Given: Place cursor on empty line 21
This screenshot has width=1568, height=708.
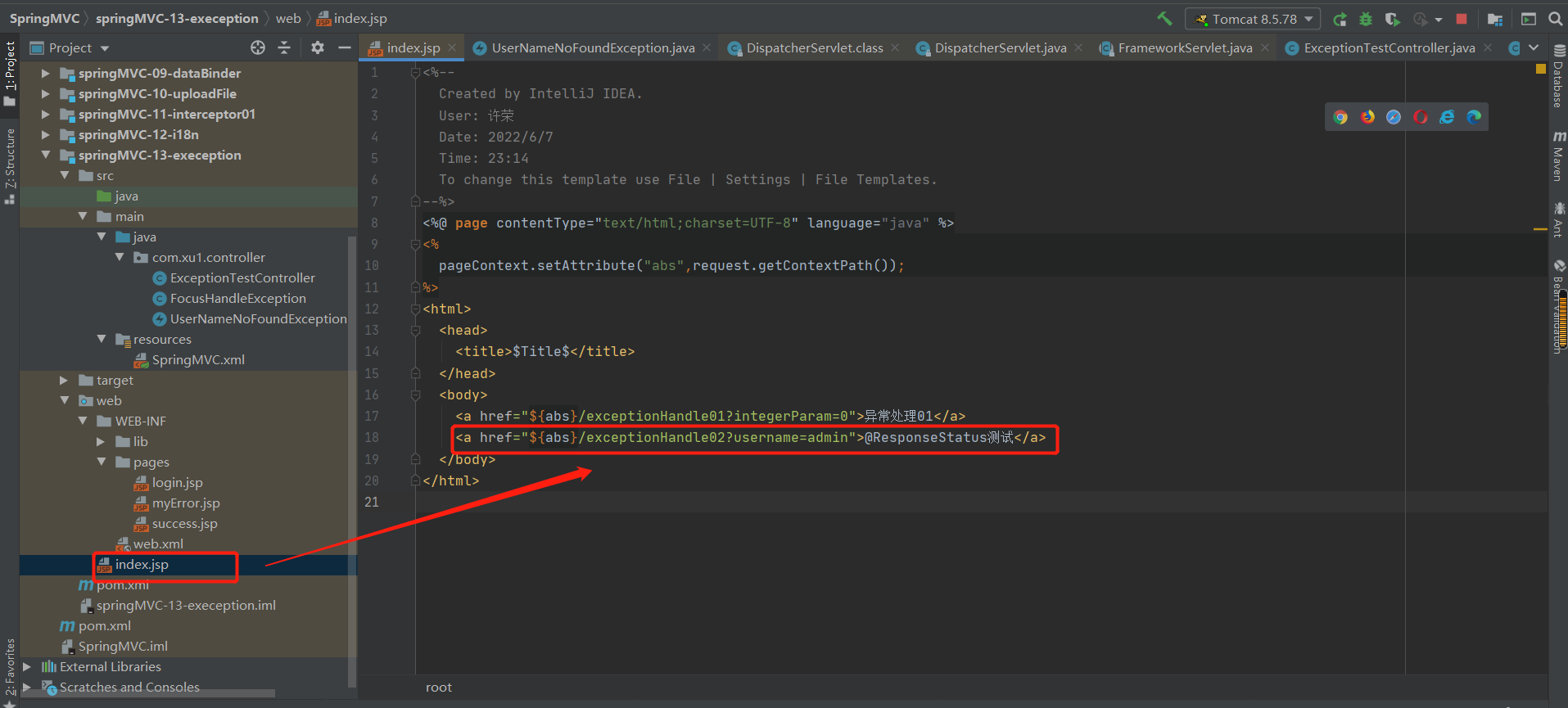Looking at the screenshot, I should (x=983, y=502).
